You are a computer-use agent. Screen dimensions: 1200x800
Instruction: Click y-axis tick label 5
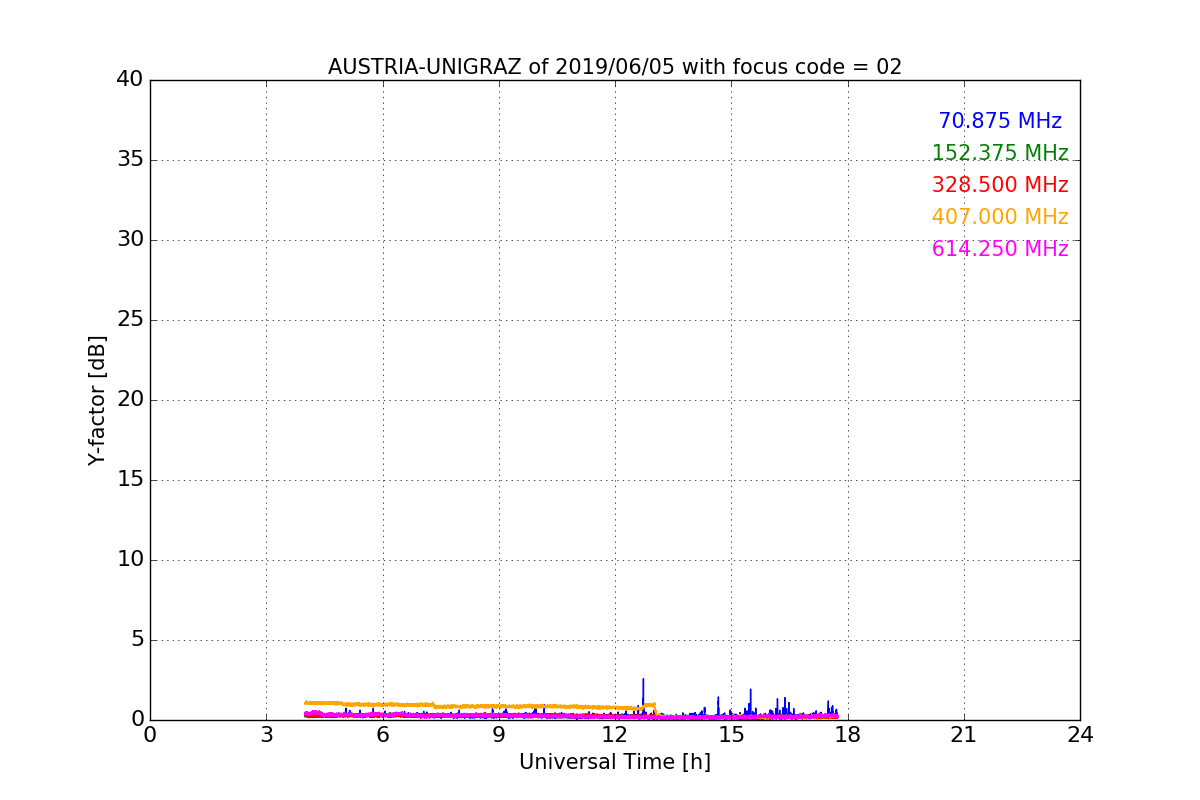[136, 640]
